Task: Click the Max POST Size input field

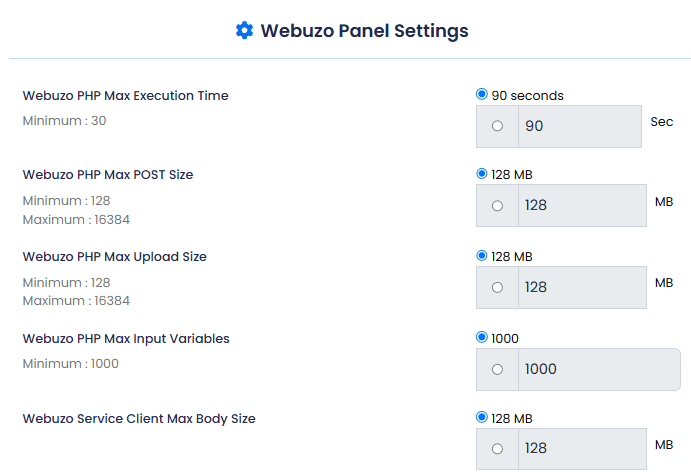Action: point(582,205)
